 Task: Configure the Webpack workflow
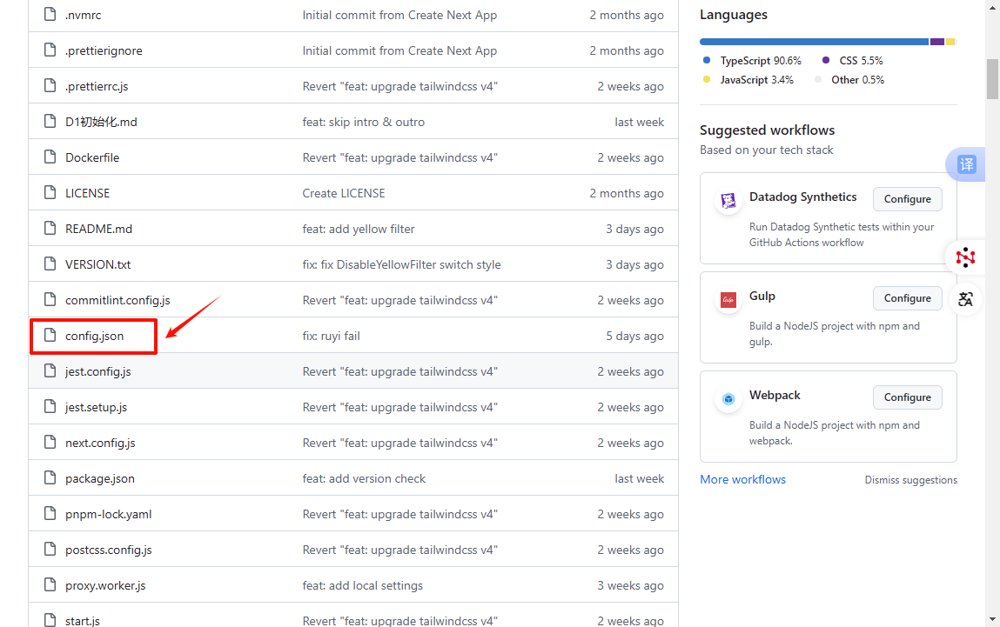[907, 397]
